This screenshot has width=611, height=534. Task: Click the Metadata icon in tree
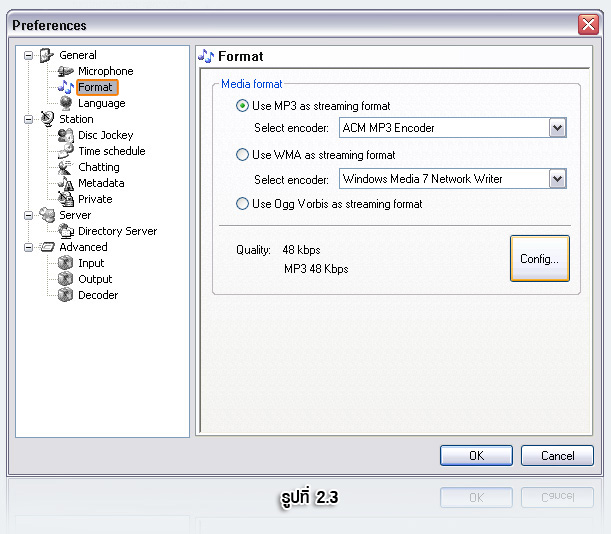66,183
